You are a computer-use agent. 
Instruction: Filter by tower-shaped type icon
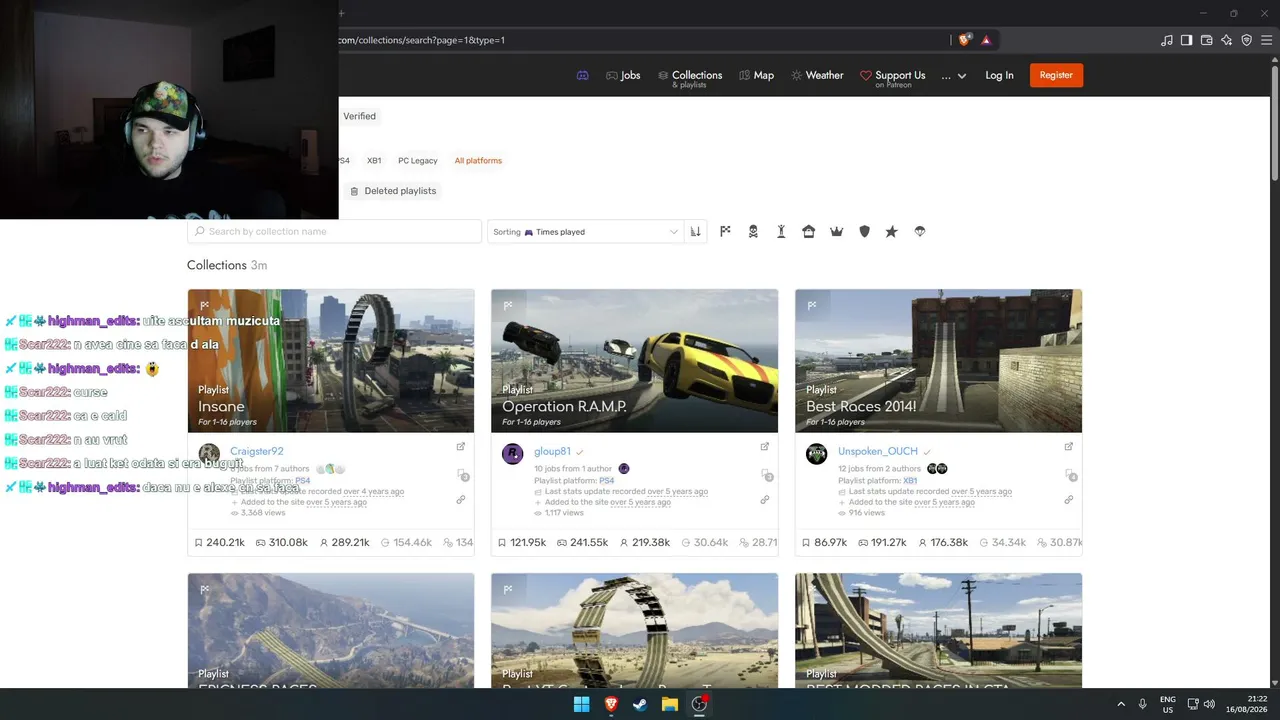[781, 232]
